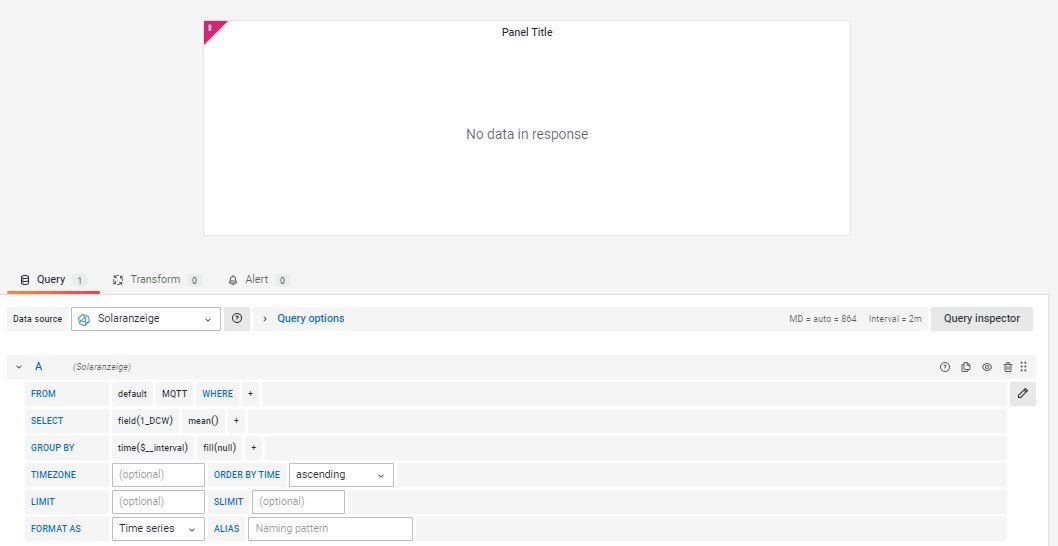Click the Query inspector button
Image resolution: width=1058 pixels, height=546 pixels.
(x=981, y=319)
